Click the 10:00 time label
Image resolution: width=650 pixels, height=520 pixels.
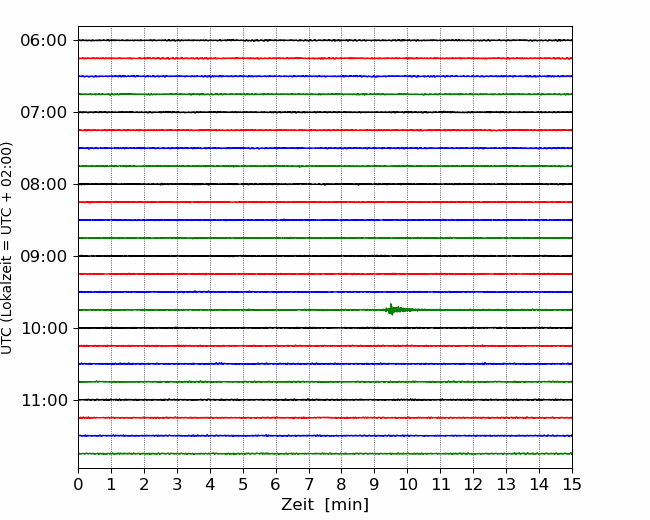(x=44, y=328)
